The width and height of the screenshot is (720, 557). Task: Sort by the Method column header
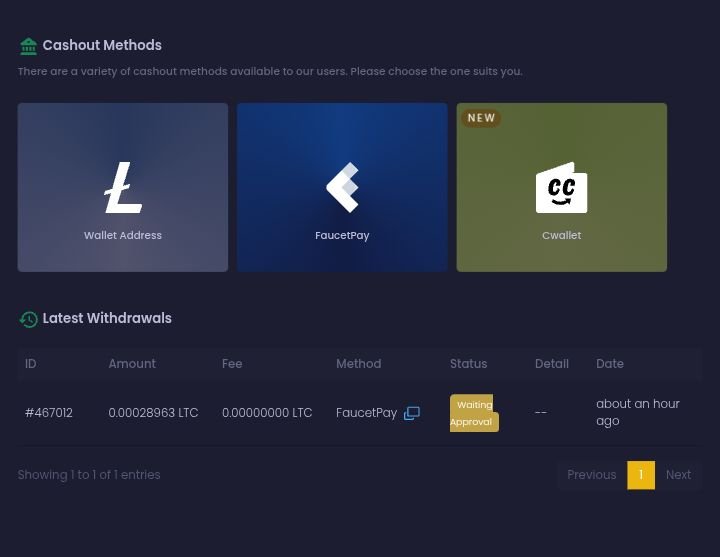click(359, 364)
